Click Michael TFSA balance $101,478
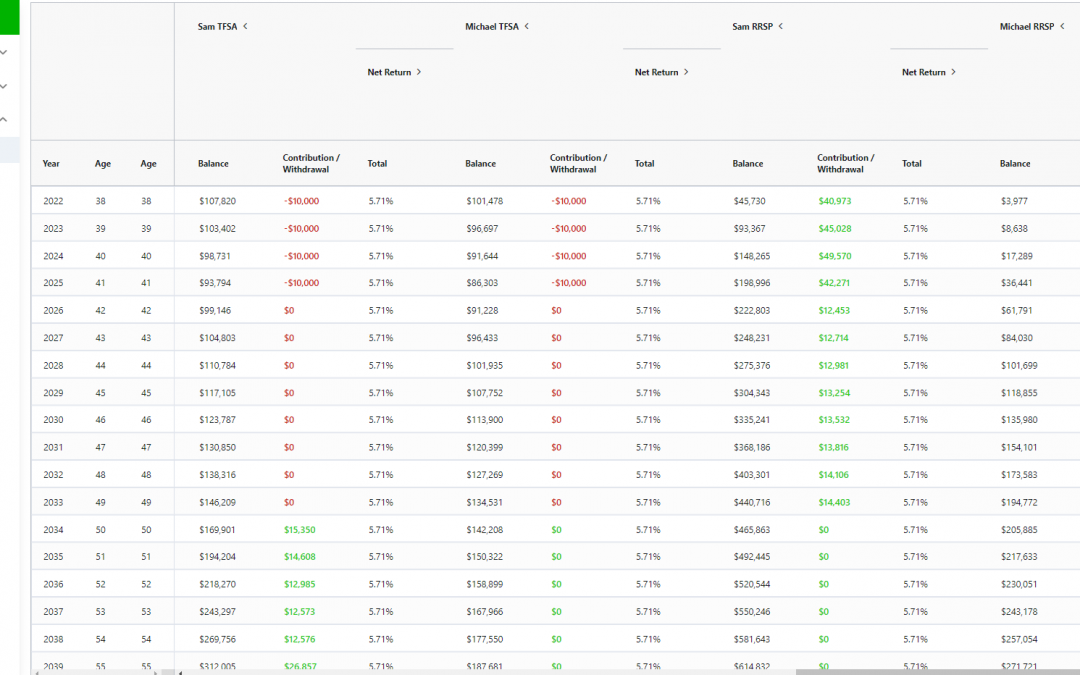The width and height of the screenshot is (1080, 675). 485,201
